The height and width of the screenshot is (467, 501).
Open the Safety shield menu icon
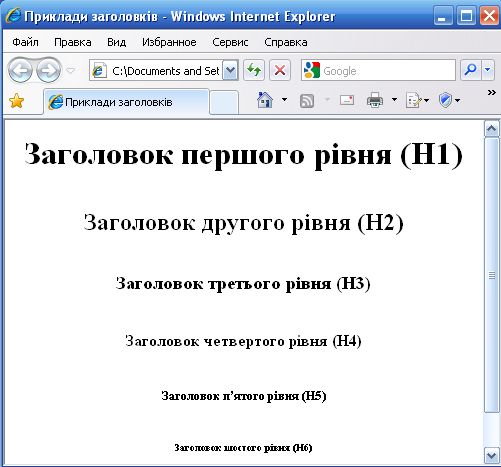coord(449,100)
